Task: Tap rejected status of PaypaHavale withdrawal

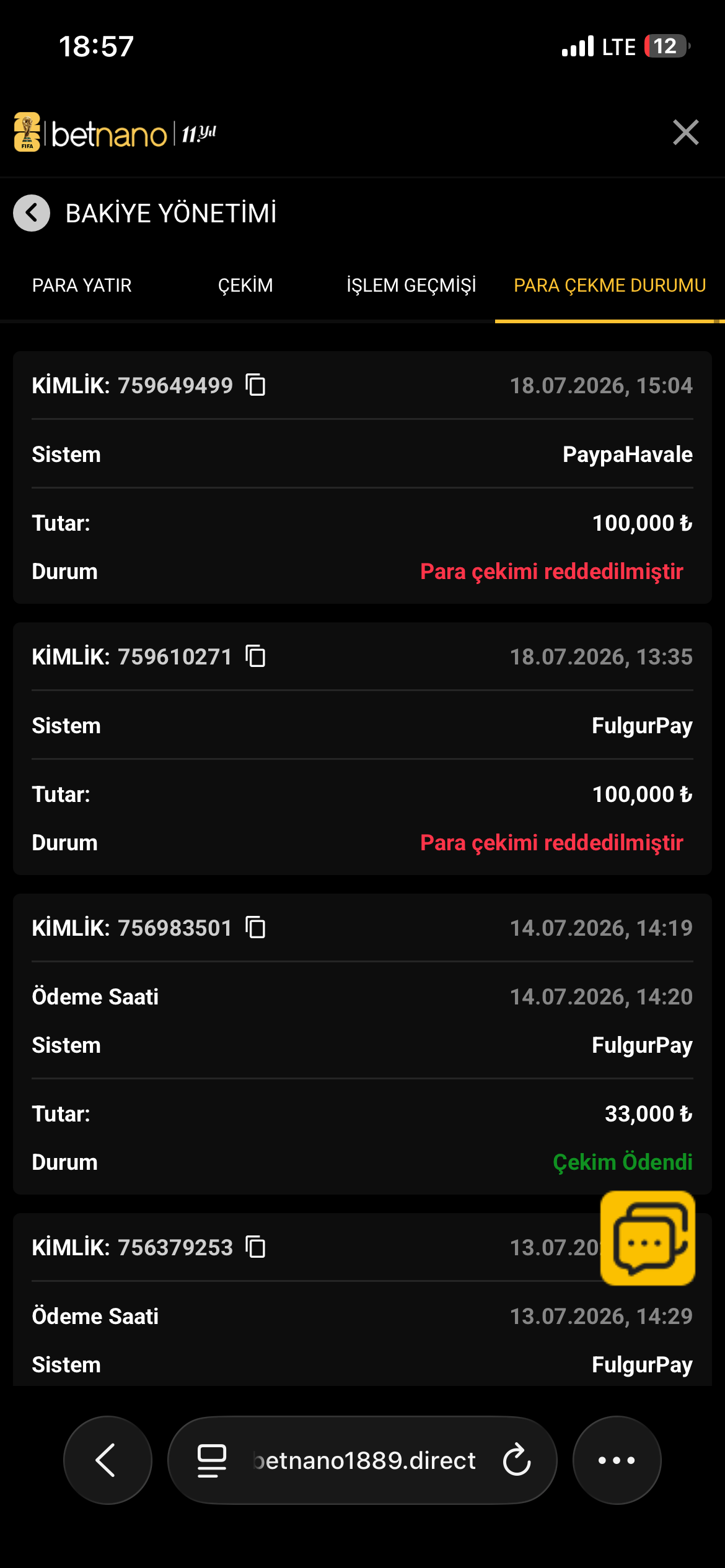Action: pos(551,571)
